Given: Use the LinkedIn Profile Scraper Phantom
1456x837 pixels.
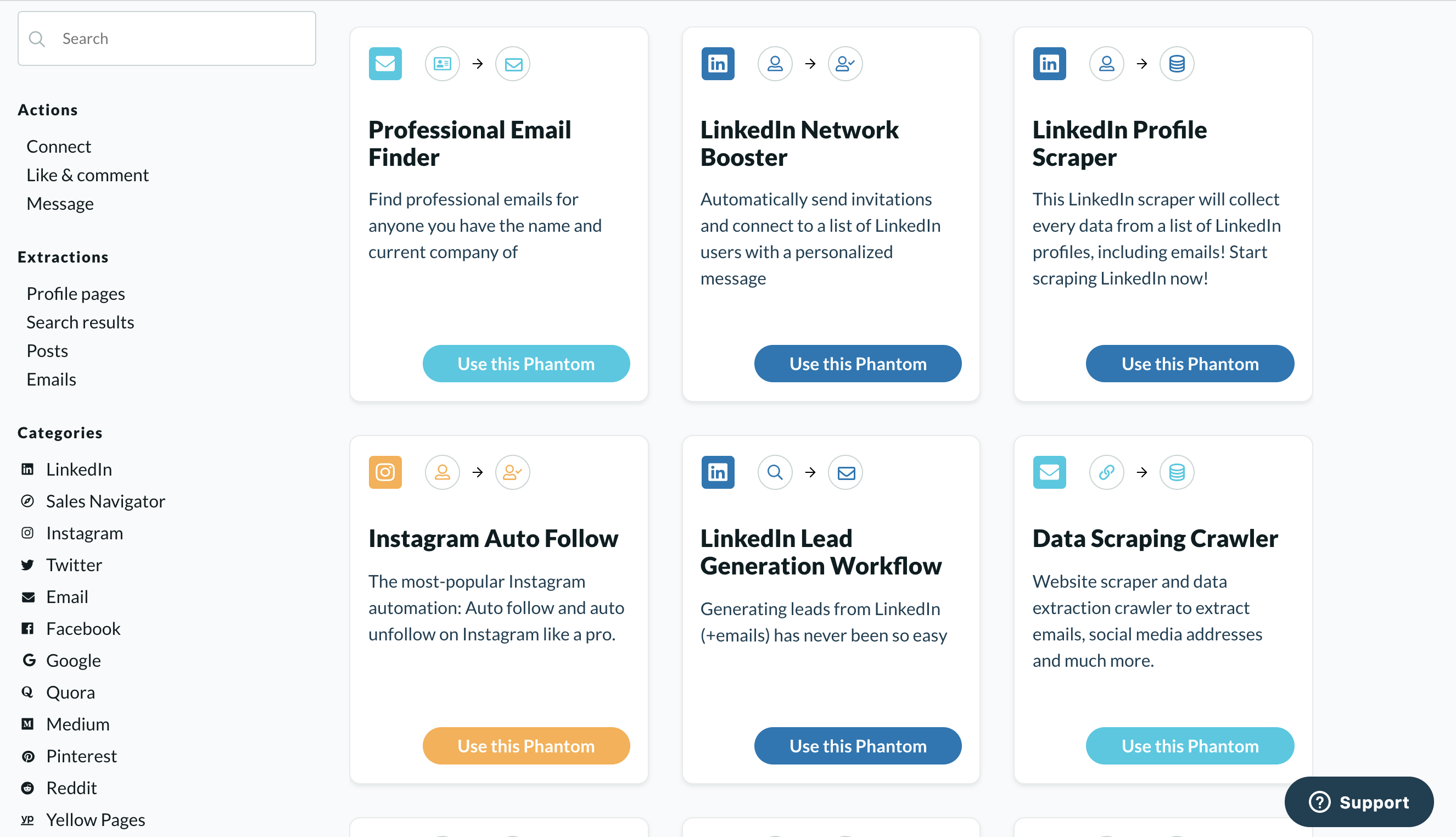Looking at the screenshot, I should (x=1189, y=364).
